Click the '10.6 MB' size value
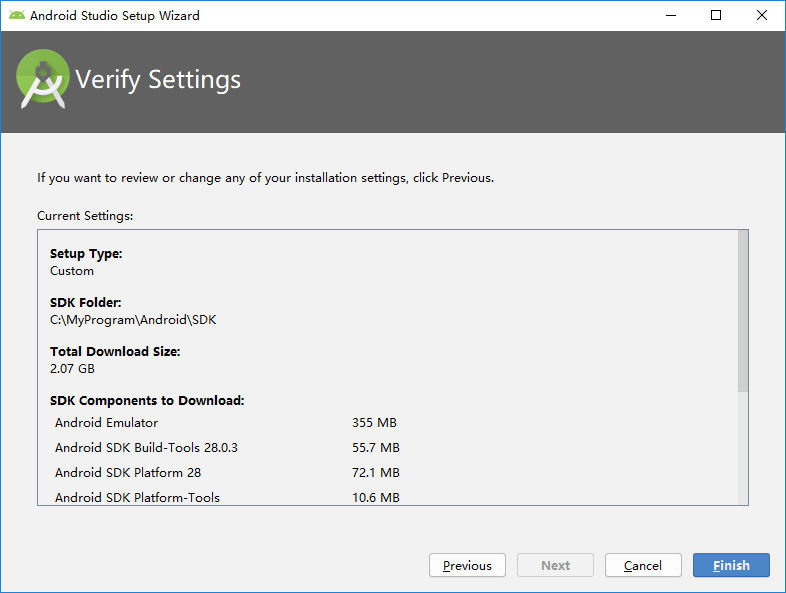Image resolution: width=786 pixels, height=593 pixels. 375,497
